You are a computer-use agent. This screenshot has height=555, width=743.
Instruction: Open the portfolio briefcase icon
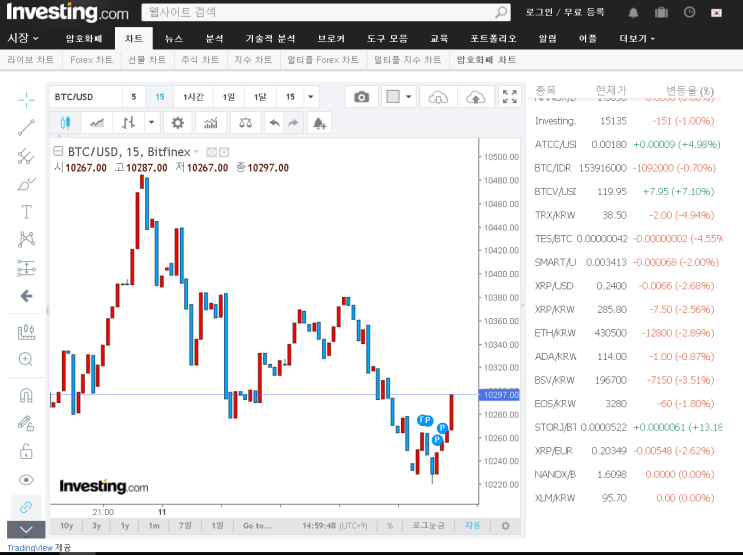tap(661, 13)
